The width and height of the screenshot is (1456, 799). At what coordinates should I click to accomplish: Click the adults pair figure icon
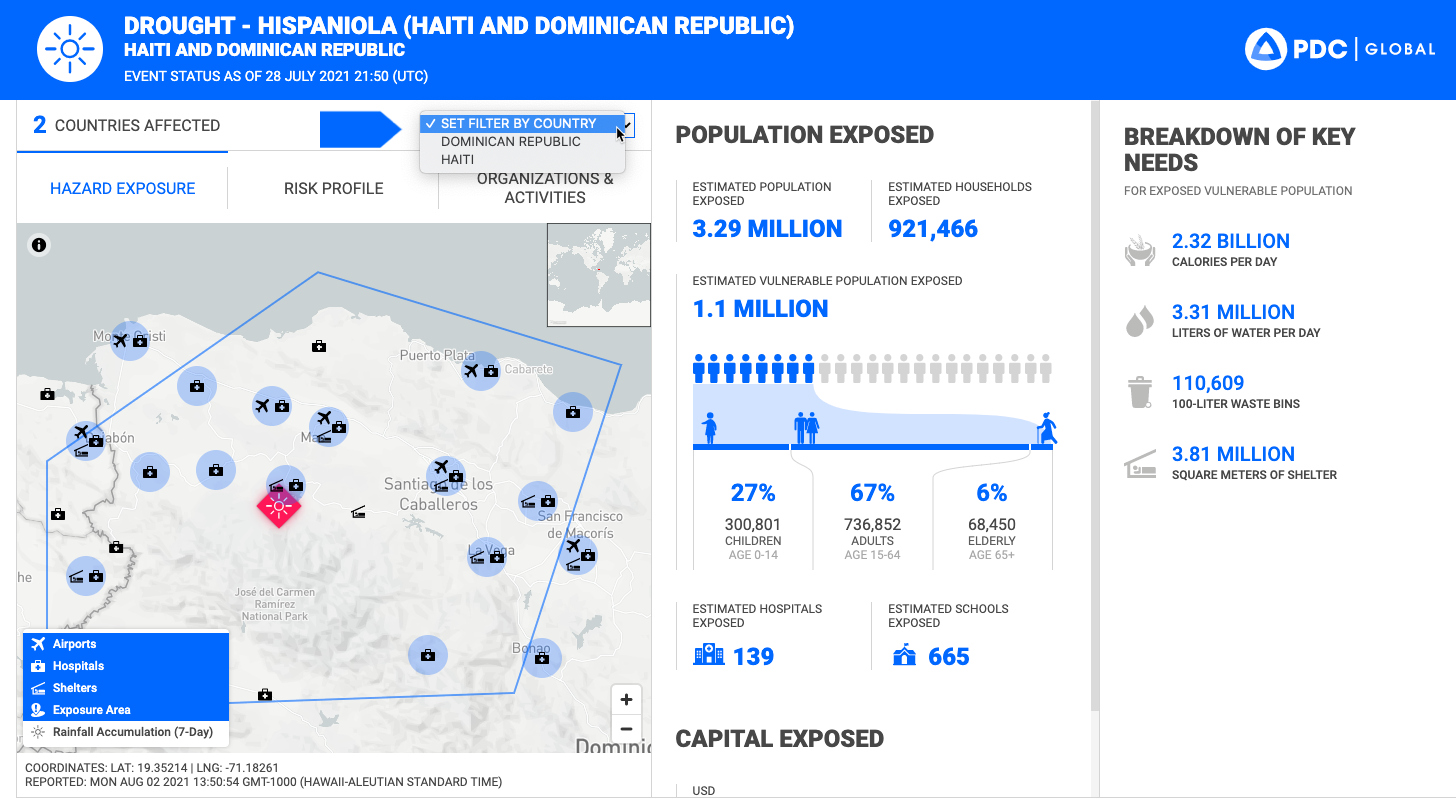(x=807, y=428)
